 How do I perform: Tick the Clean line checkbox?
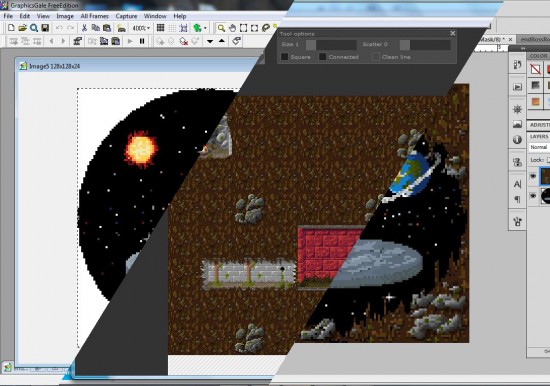click(x=376, y=56)
